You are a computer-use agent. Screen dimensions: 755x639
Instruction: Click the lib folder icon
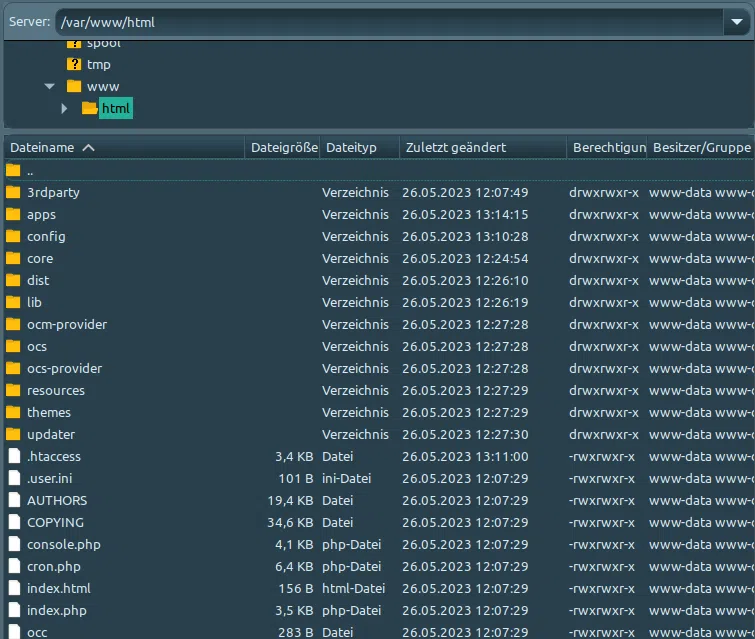13,302
